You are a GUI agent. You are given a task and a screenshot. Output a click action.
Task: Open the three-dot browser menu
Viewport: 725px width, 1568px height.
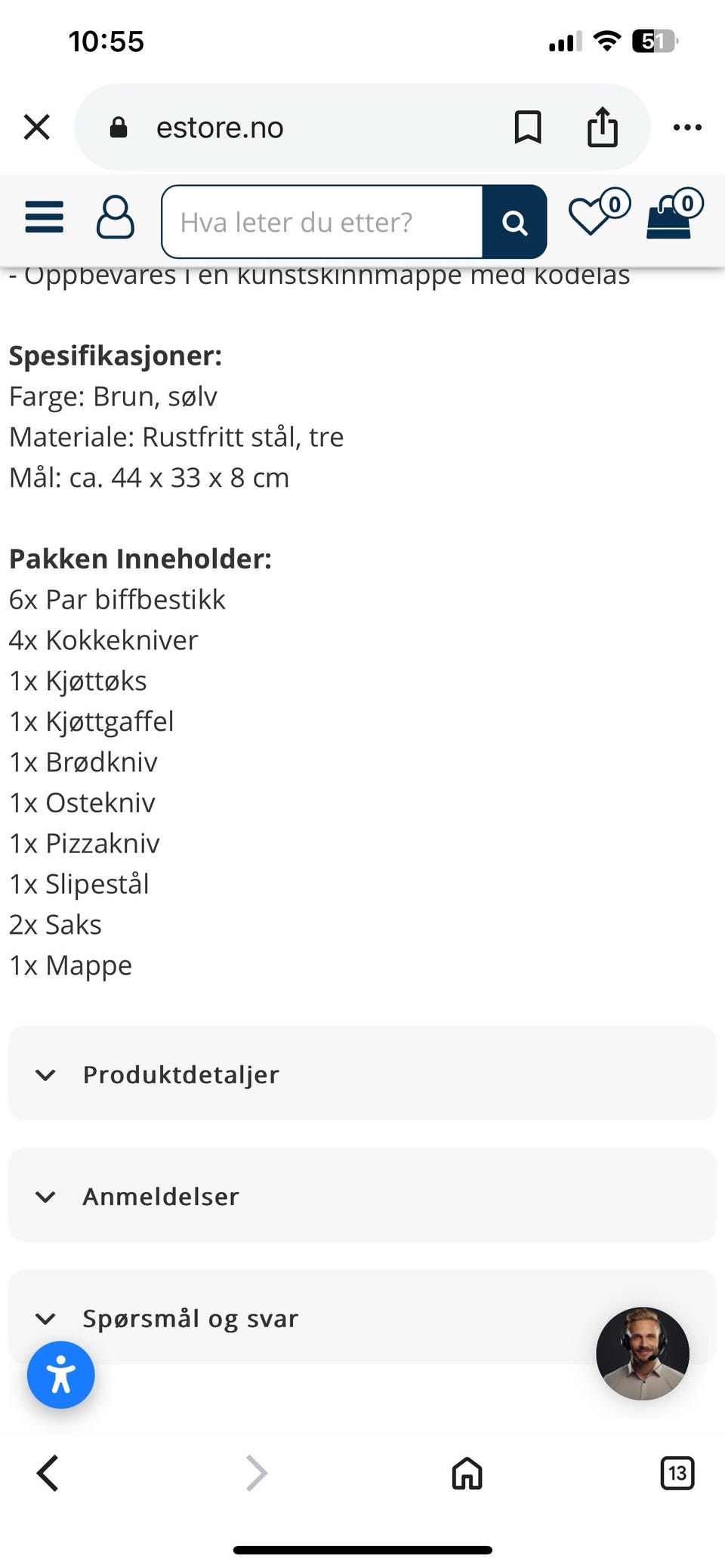(x=687, y=127)
